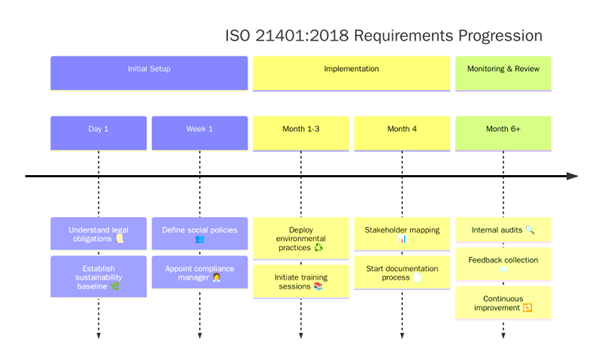Select the Month 4 period box
602x363 pixels.
click(402, 134)
